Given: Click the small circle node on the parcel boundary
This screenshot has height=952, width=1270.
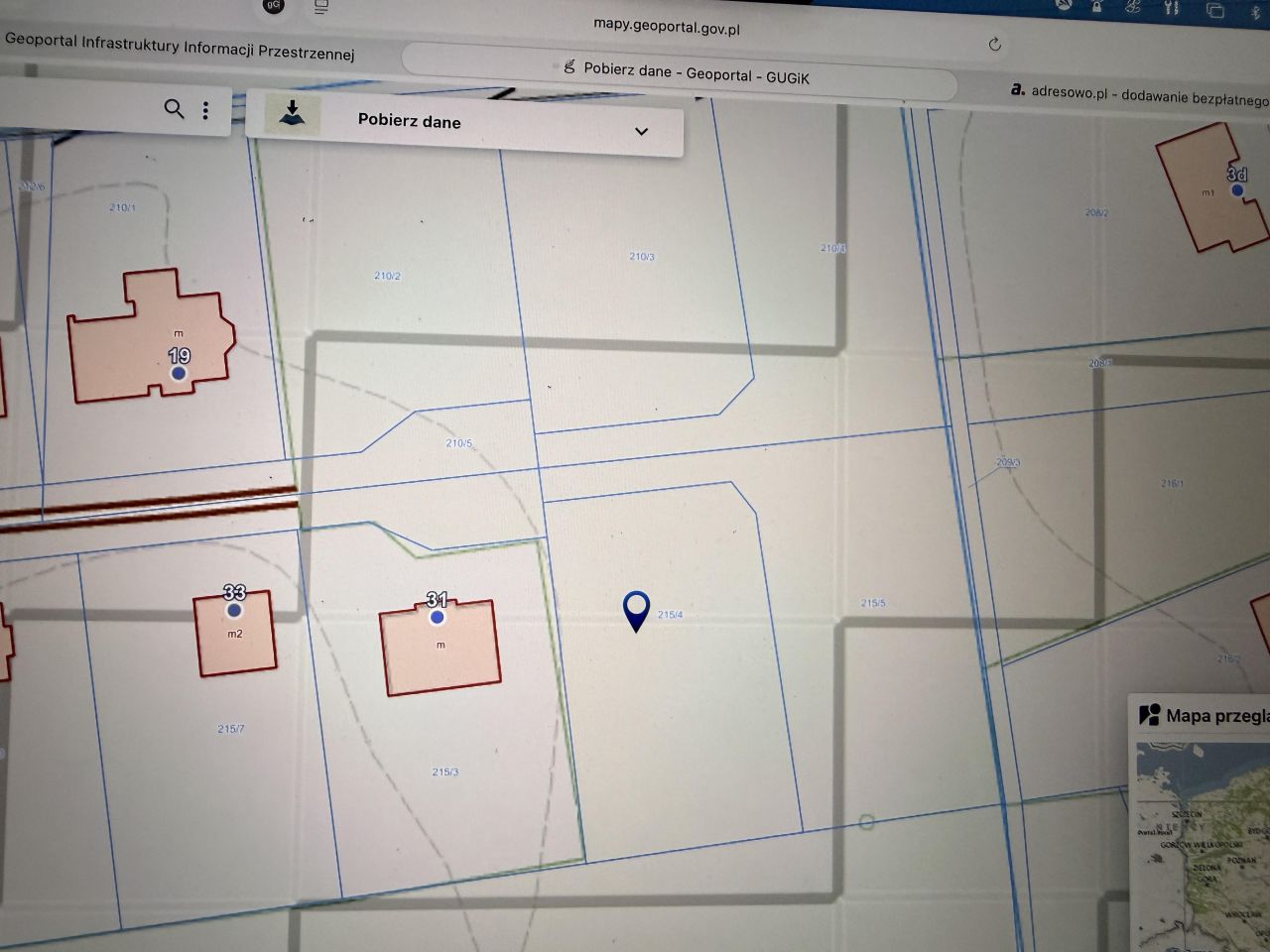Looking at the screenshot, I should click(x=866, y=822).
